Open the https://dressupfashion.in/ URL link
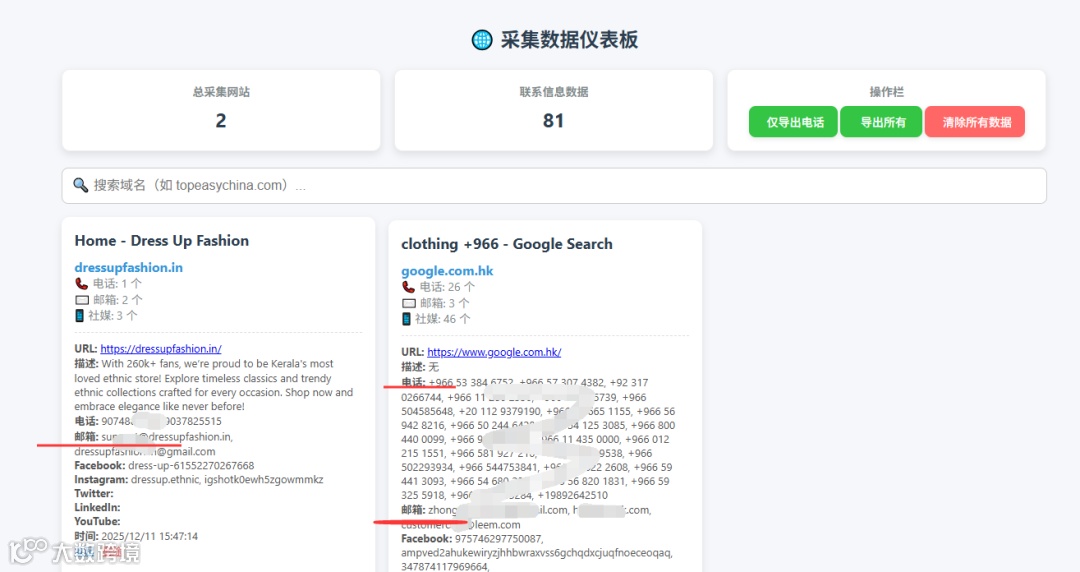Image resolution: width=1080 pixels, height=572 pixels. [160, 349]
